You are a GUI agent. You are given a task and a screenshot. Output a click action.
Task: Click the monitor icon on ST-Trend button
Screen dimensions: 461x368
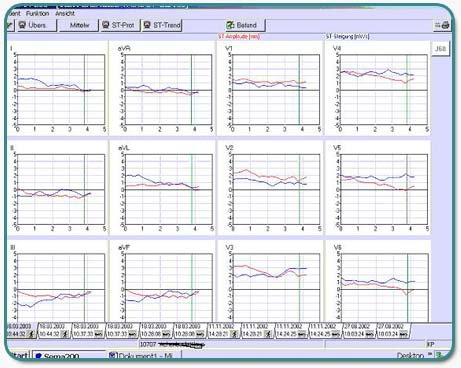click(x=147, y=25)
